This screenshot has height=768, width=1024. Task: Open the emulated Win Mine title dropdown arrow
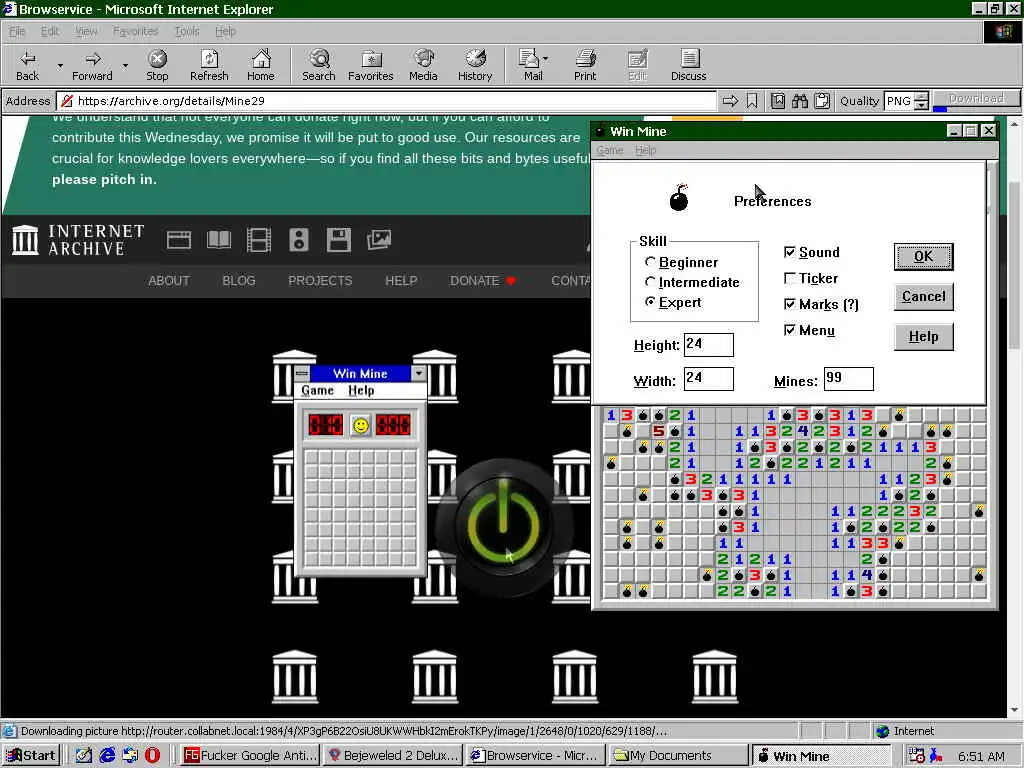click(419, 373)
